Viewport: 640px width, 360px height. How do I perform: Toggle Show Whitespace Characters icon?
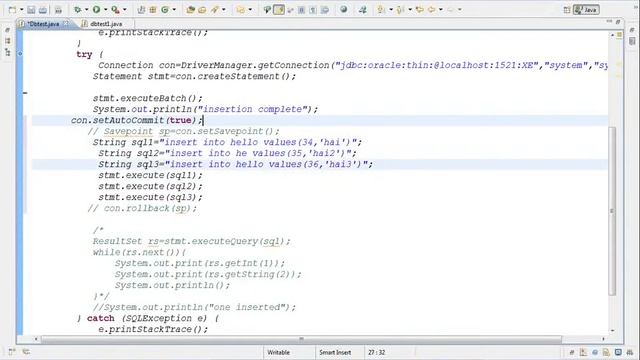pyautogui.click(x=313, y=9)
